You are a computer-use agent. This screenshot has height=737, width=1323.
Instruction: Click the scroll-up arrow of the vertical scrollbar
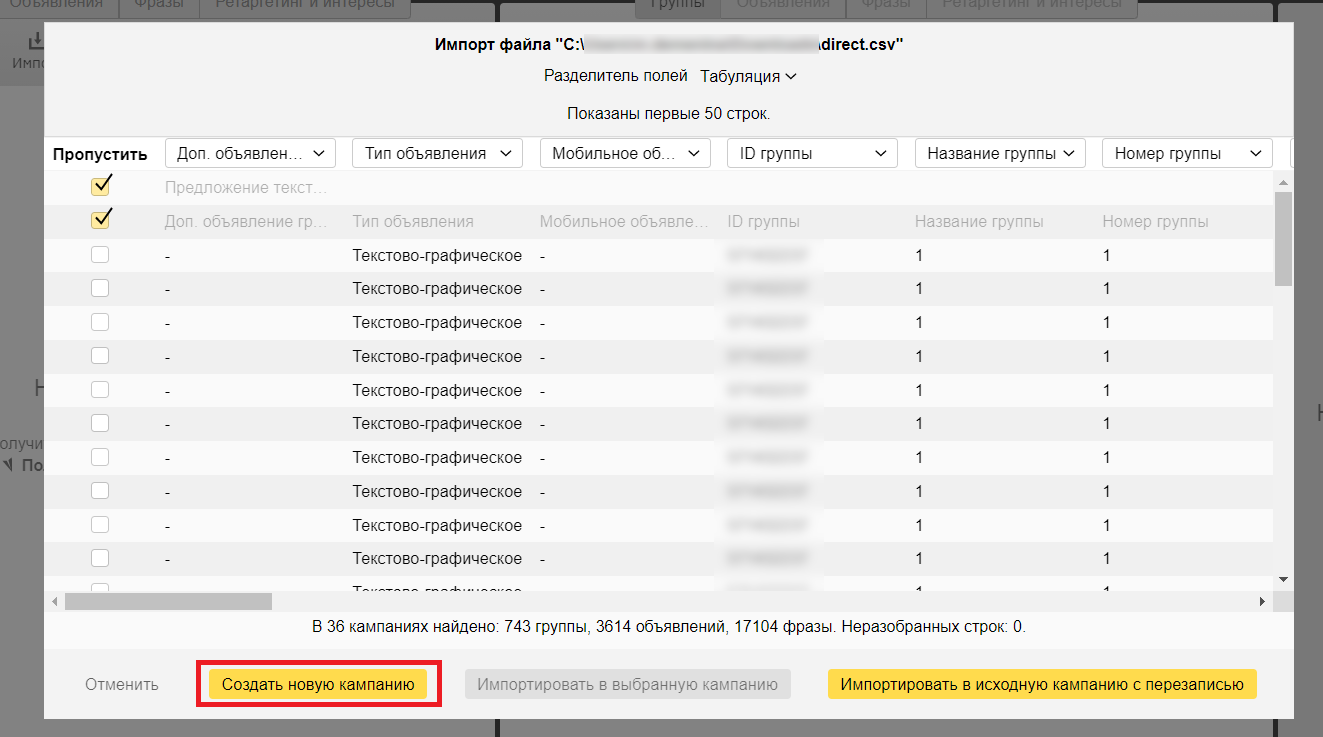point(1283,180)
